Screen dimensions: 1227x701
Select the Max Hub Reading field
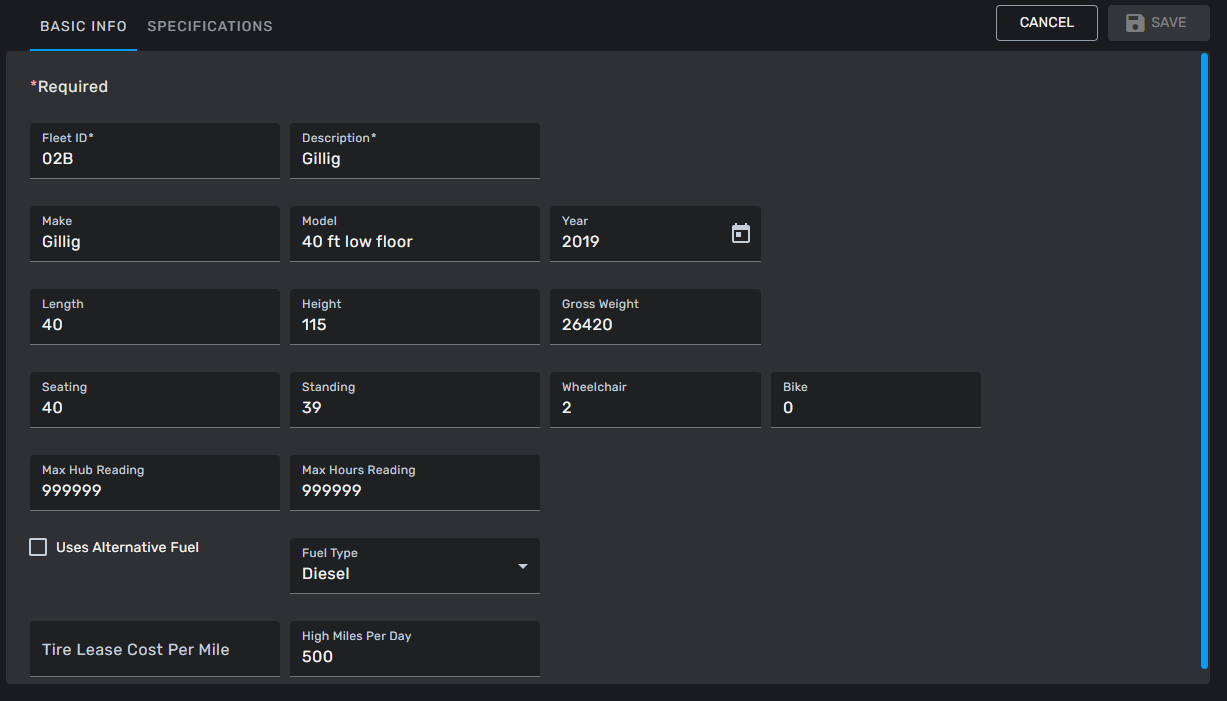154,490
